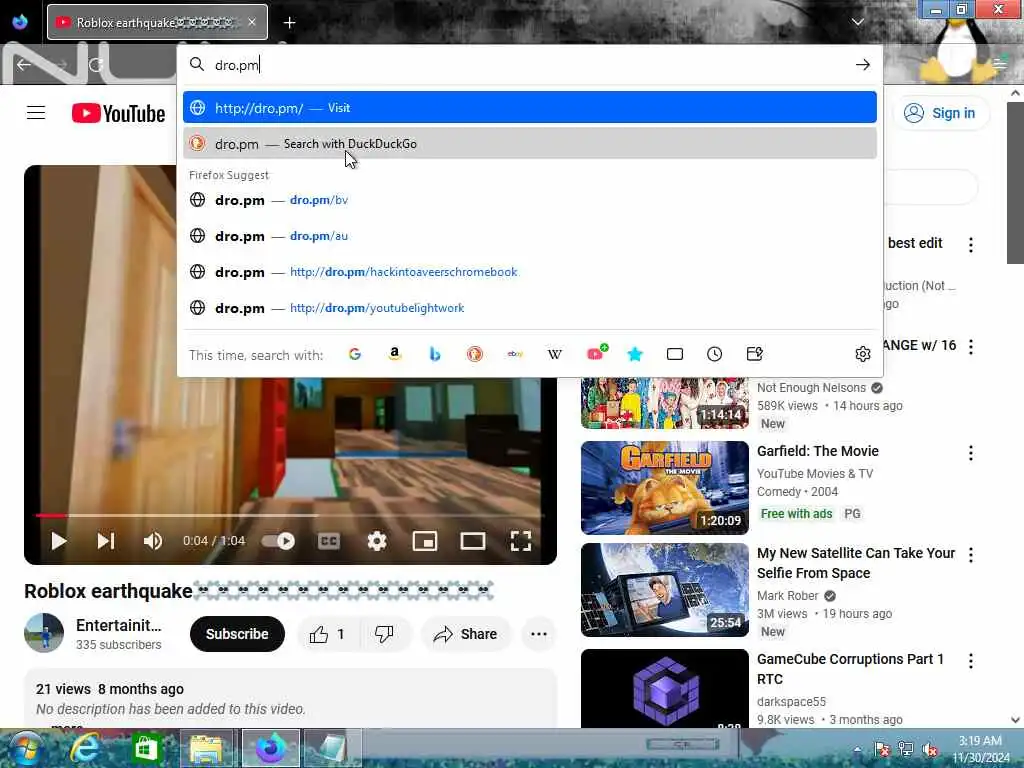Focus the address bar text field
Screen dimensions: 1024x768
(529, 65)
